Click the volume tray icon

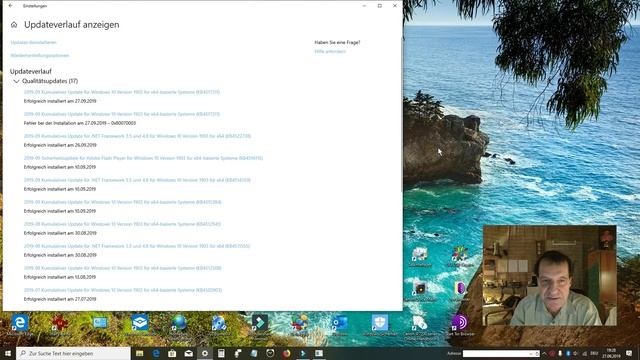click(576, 353)
